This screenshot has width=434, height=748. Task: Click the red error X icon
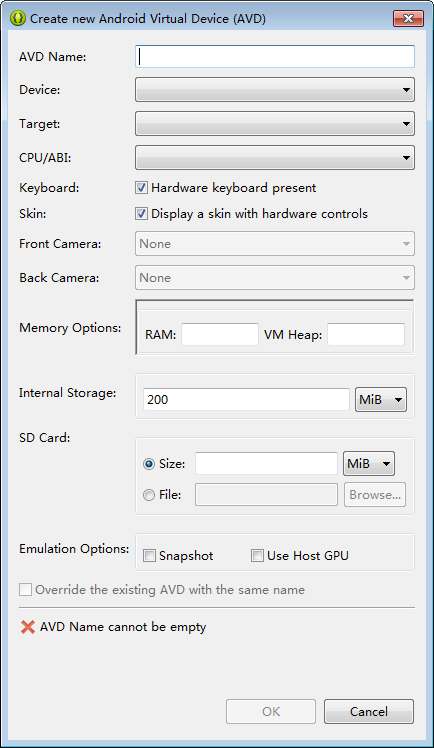tap(28, 627)
